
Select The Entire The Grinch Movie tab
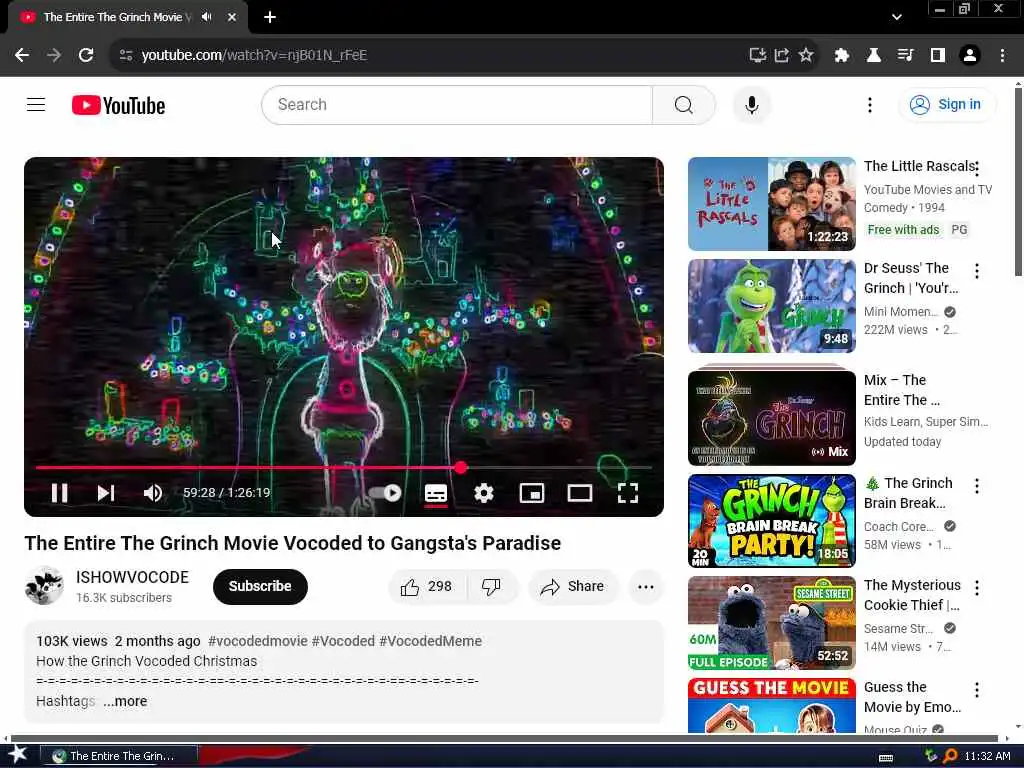pos(127,18)
